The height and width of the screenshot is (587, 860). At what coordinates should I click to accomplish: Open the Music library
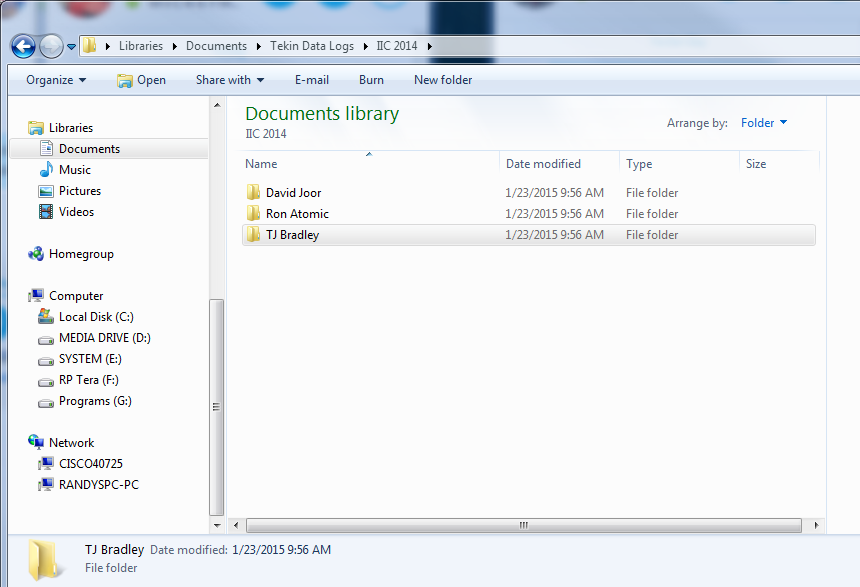[75, 170]
